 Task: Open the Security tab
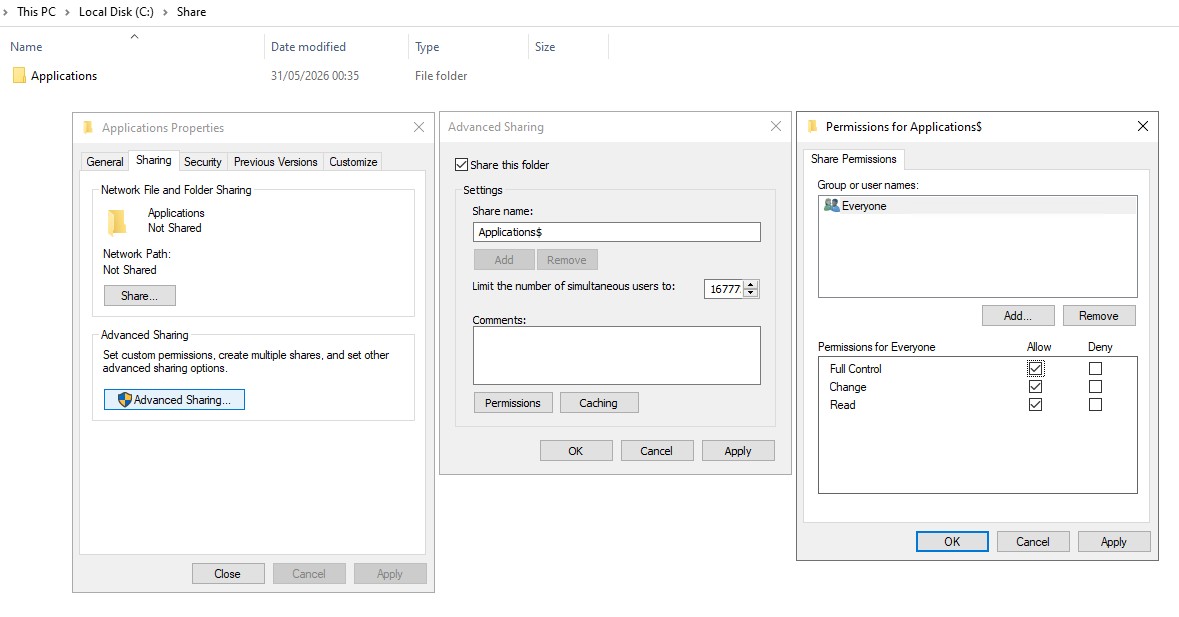[x=202, y=162]
